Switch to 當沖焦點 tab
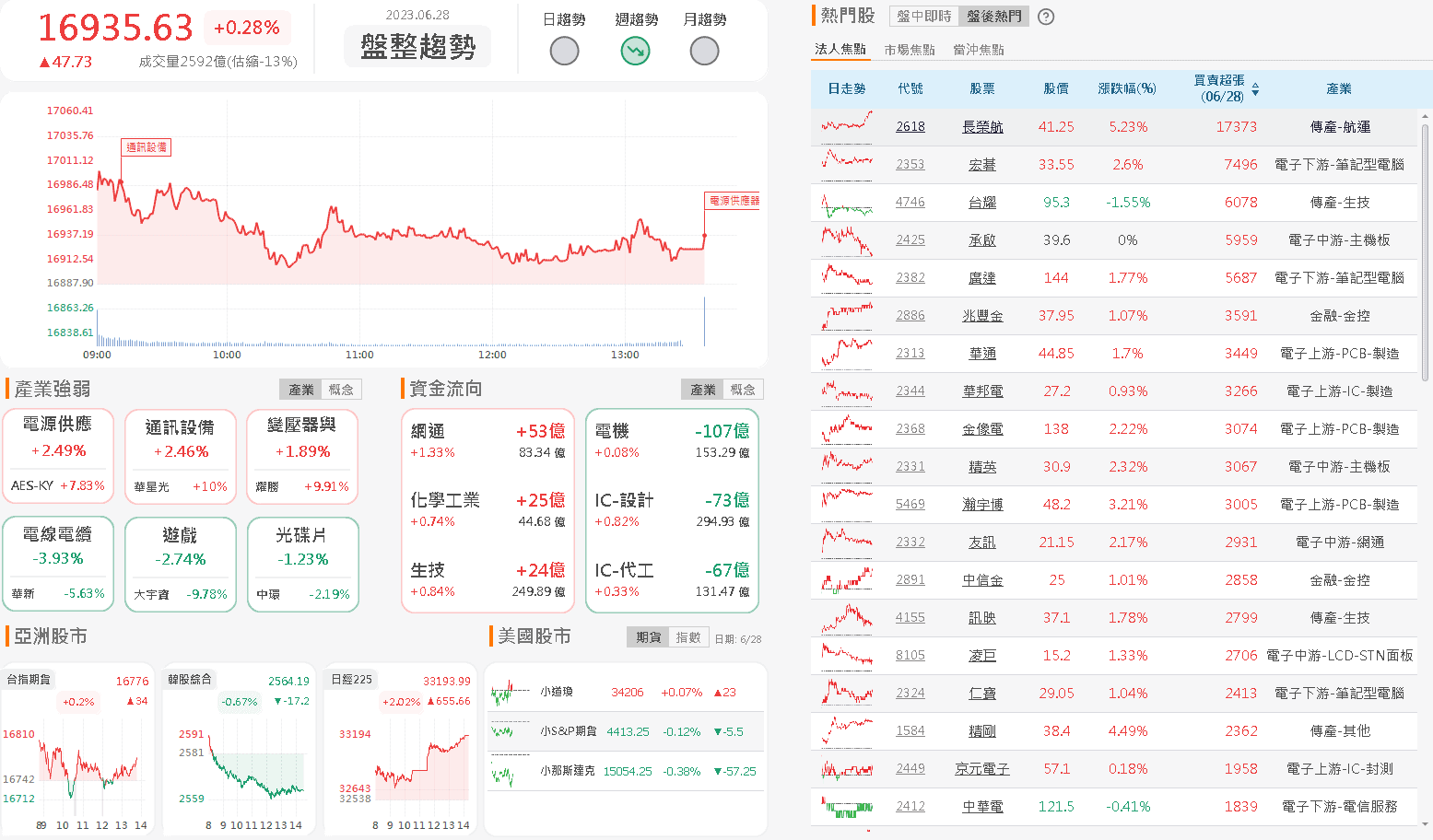Image resolution: width=1433 pixels, height=840 pixels. 978,50
